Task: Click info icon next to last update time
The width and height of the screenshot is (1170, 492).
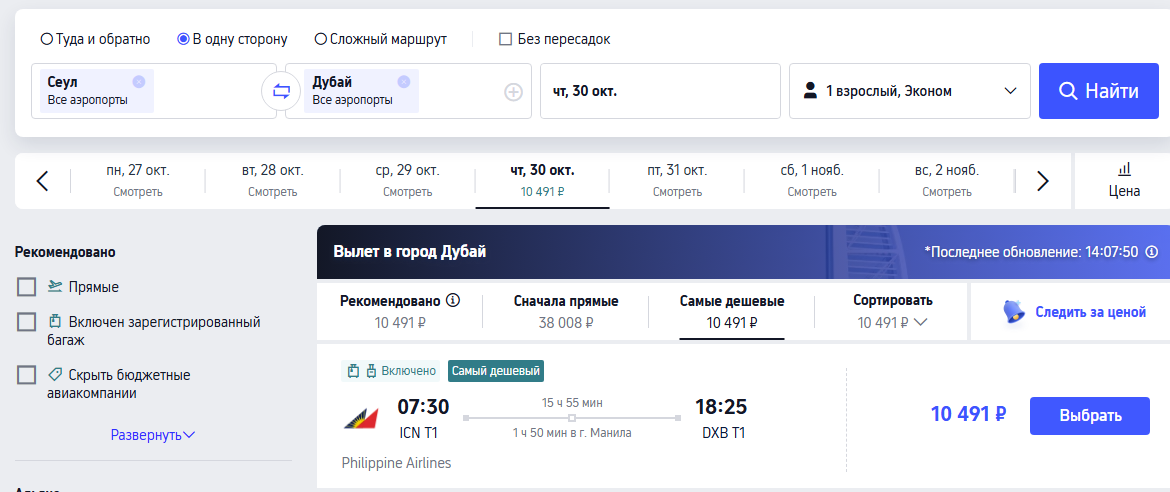Action: point(1151,252)
